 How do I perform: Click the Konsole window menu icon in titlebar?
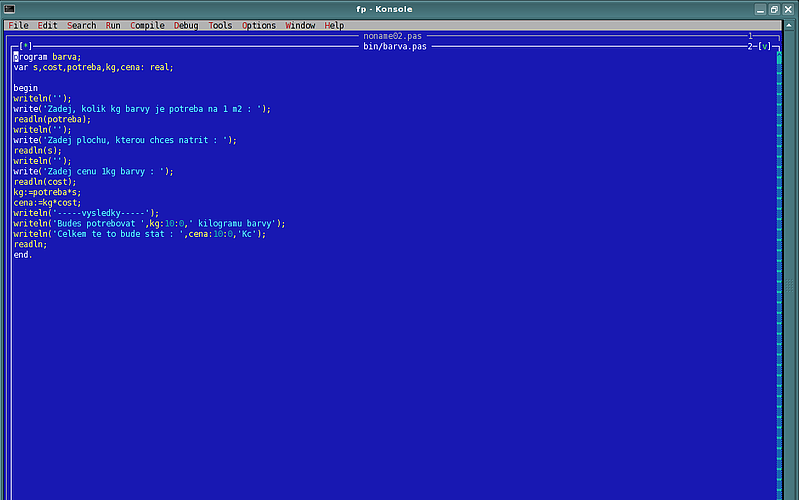click(x=9, y=8)
